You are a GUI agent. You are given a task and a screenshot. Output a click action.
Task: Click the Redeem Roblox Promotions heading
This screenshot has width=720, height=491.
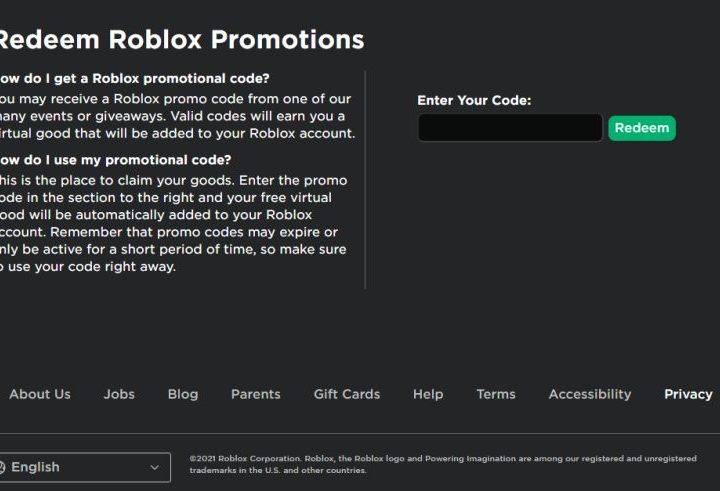click(x=180, y=40)
